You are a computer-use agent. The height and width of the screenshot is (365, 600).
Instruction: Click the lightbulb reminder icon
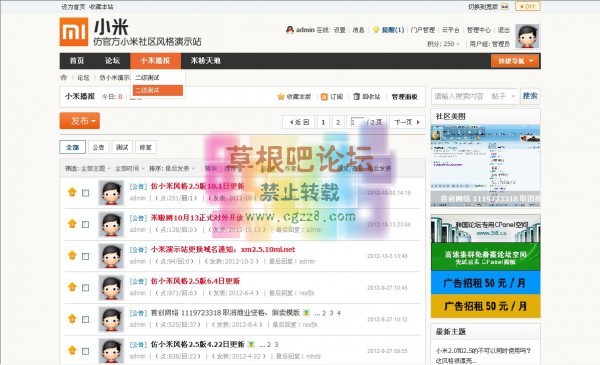point(376,30)
